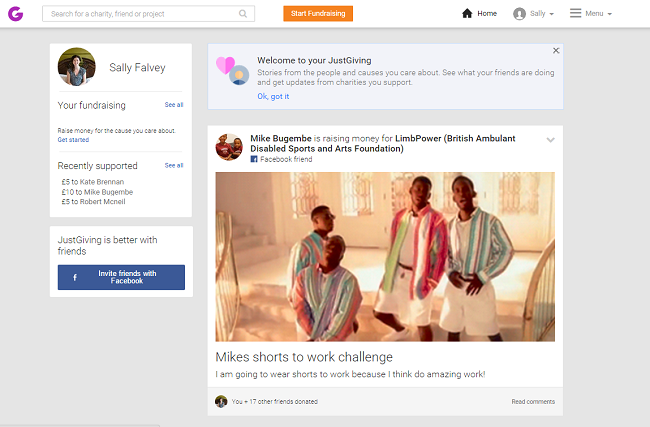Viewport: 650px width, 427px height.
Task: Open See all for Recently supported
Action: [x=174, y=165]
